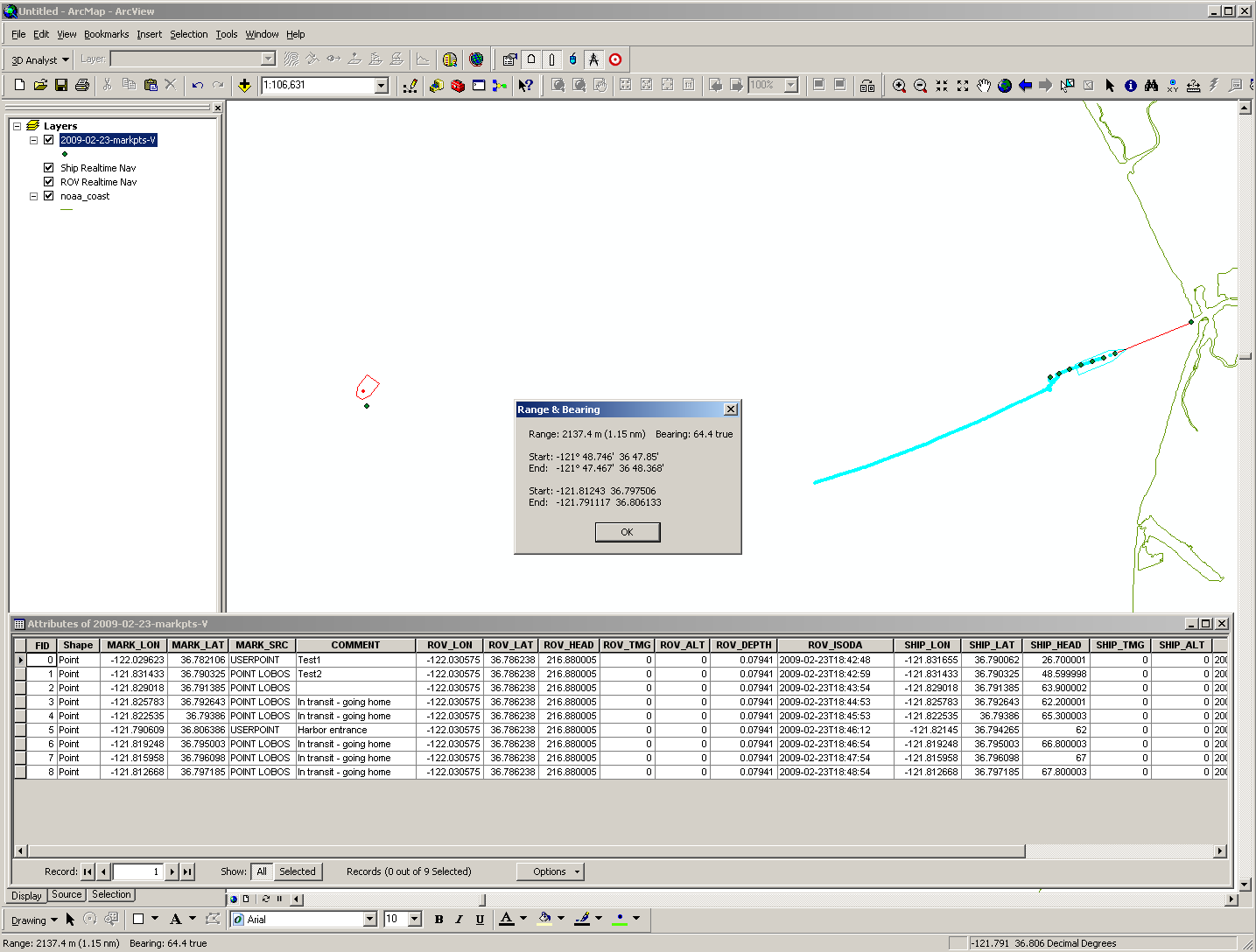Toggle noaa_coast layer visibility

[49, 196]
